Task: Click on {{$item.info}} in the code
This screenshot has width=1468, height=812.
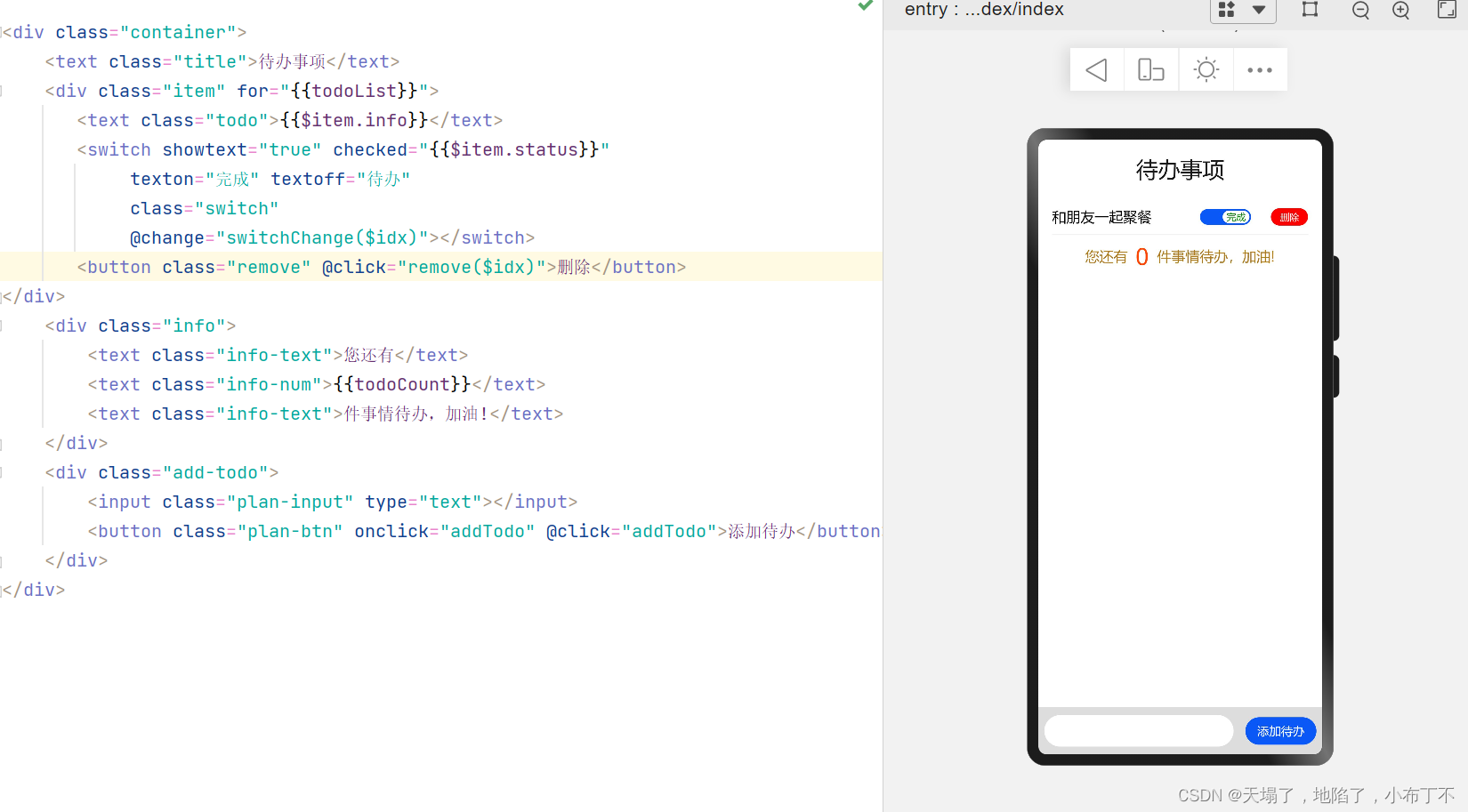Action: (354, 120)
